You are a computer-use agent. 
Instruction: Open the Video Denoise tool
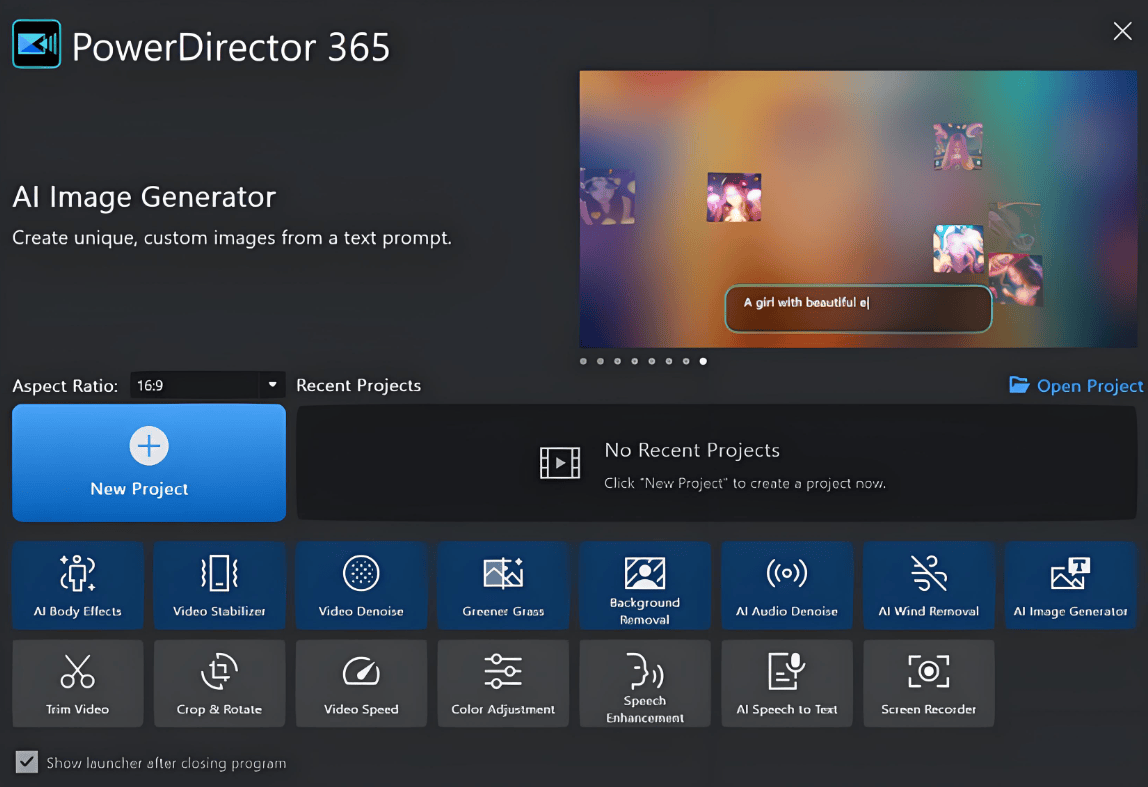pyautogui.click(x=361, y=585)
